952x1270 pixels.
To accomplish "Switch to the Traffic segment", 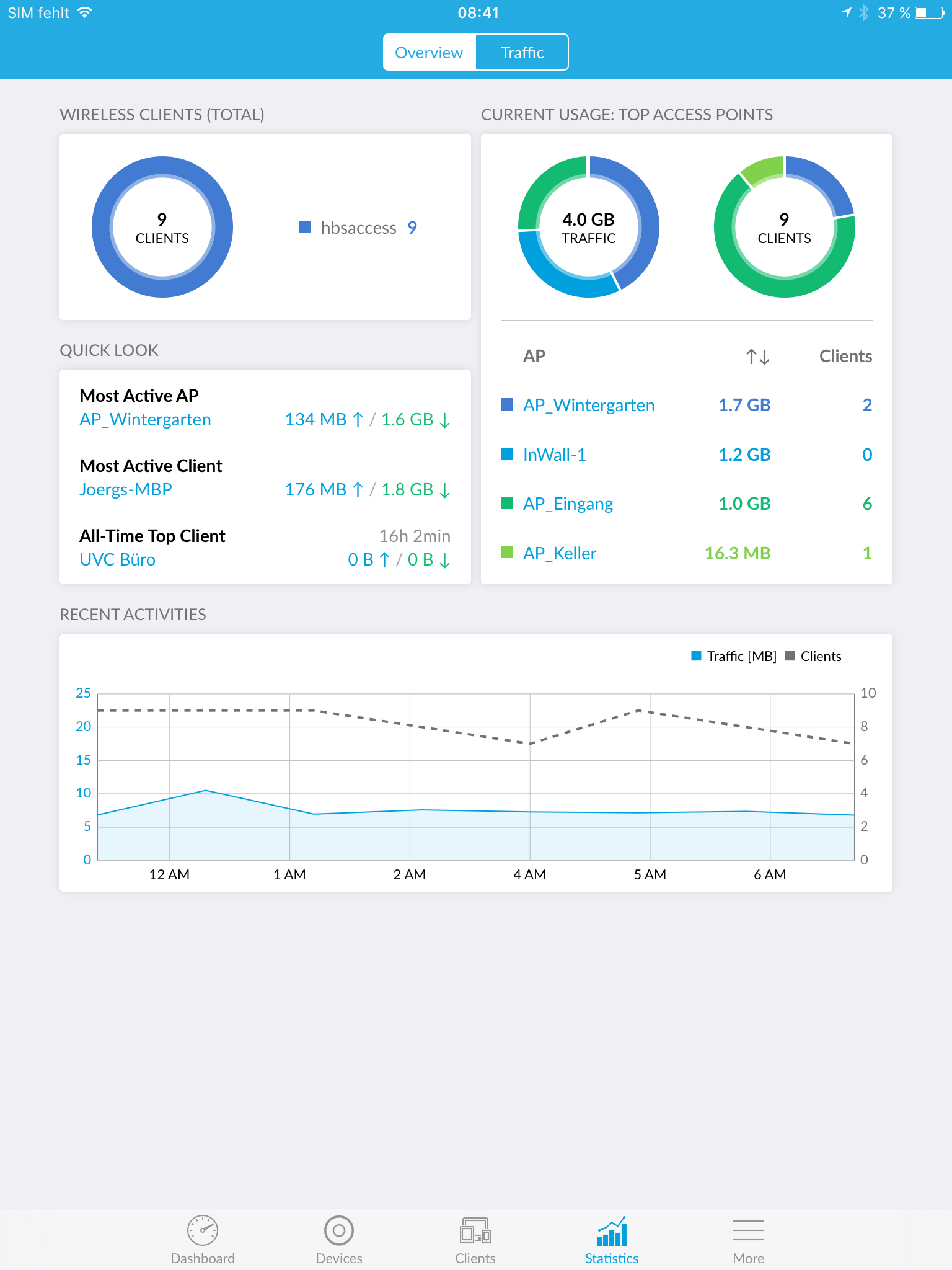I will [x=522, y=53].
